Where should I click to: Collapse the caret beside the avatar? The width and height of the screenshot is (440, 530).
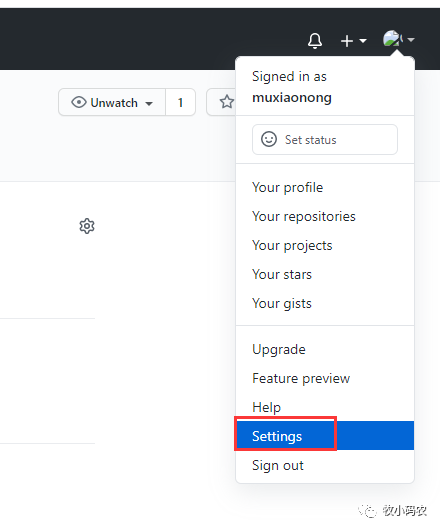411,40
